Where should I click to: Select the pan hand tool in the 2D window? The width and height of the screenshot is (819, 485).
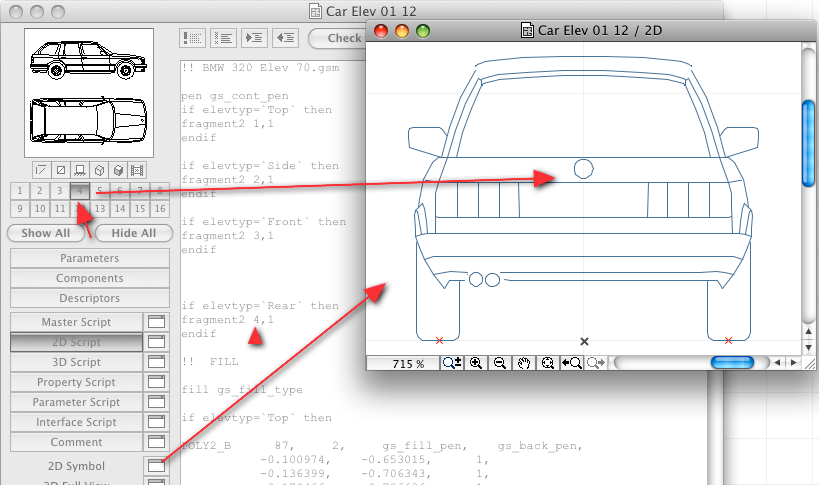point(524,363)
